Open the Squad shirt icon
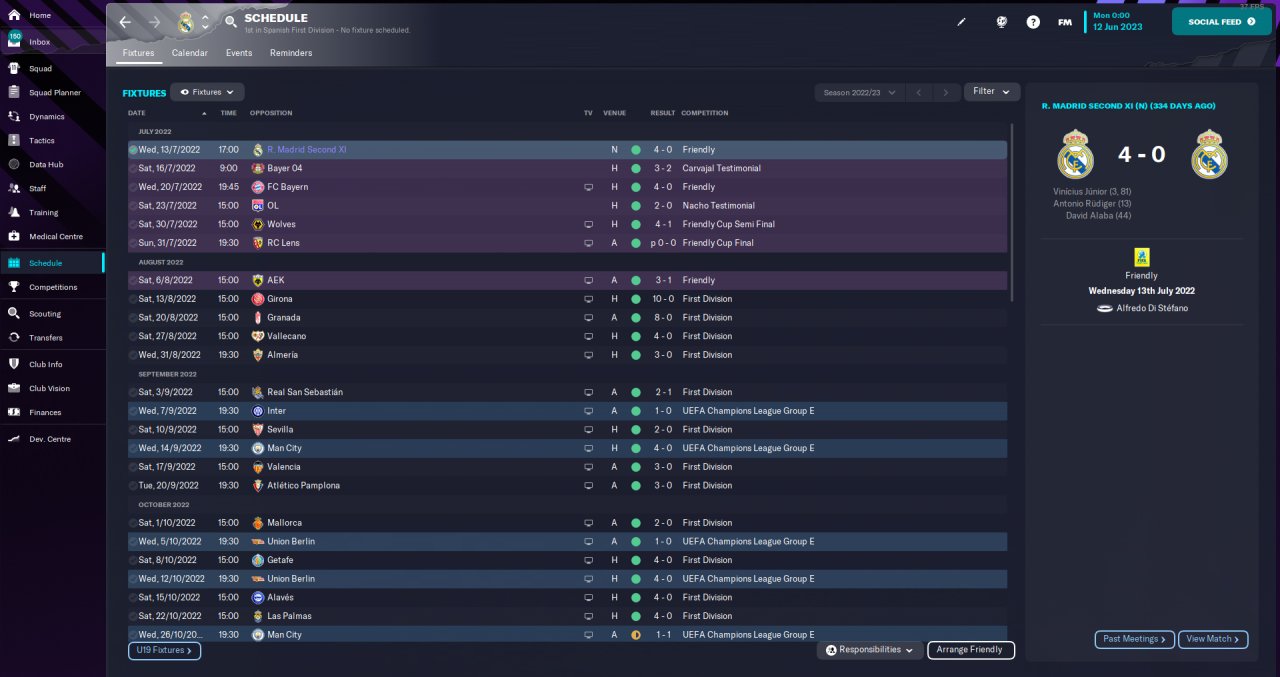 [14, 69]
